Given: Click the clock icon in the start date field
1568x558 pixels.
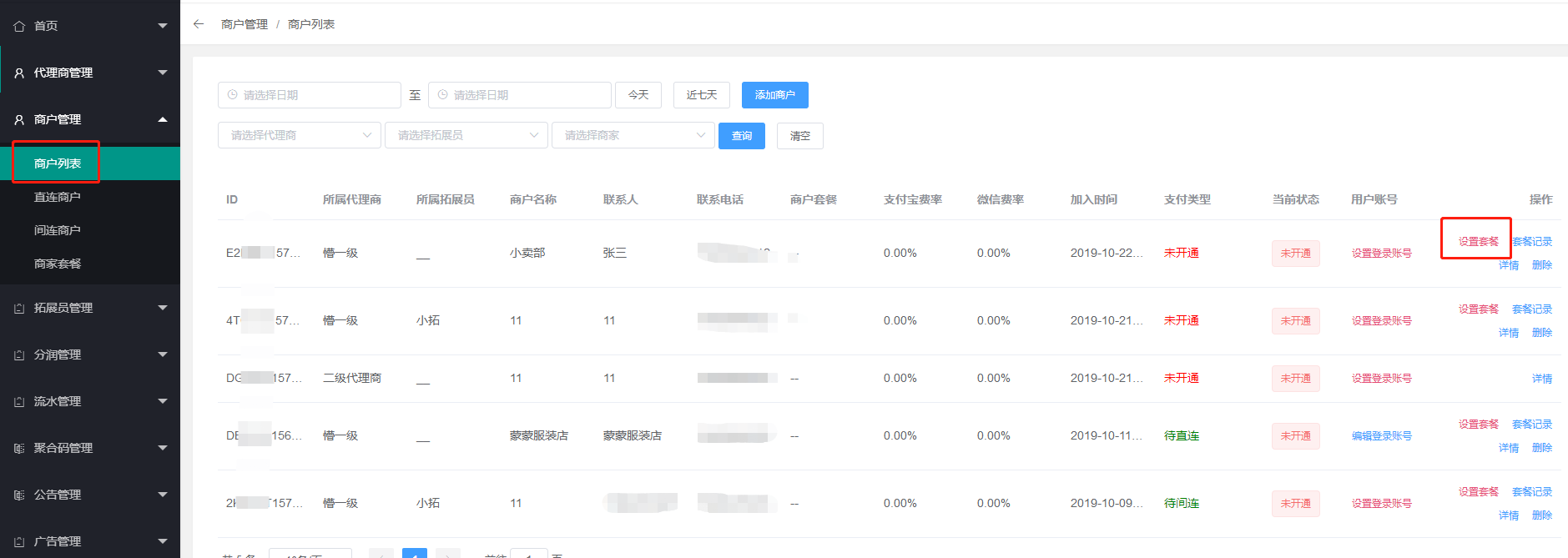Looking at the screenshot, I should (233, 95).
